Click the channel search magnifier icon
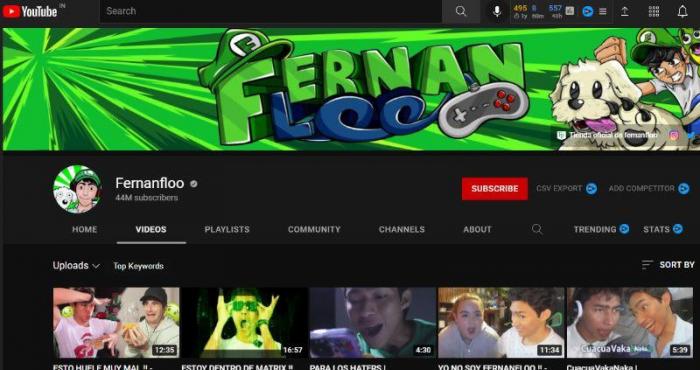The height and width of the screenshot is (370, 700). 537,229
